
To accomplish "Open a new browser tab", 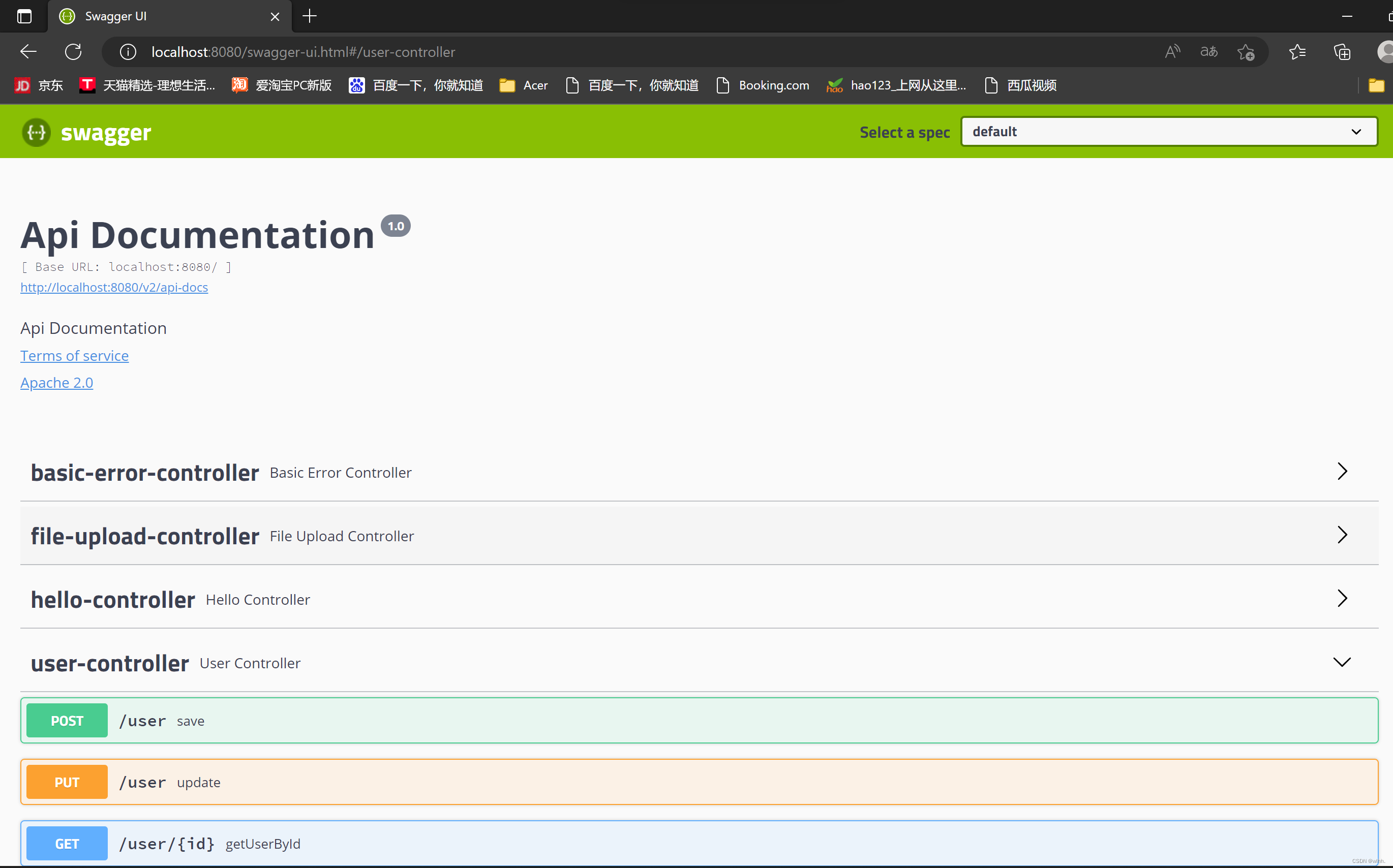I will pos(310,16).
